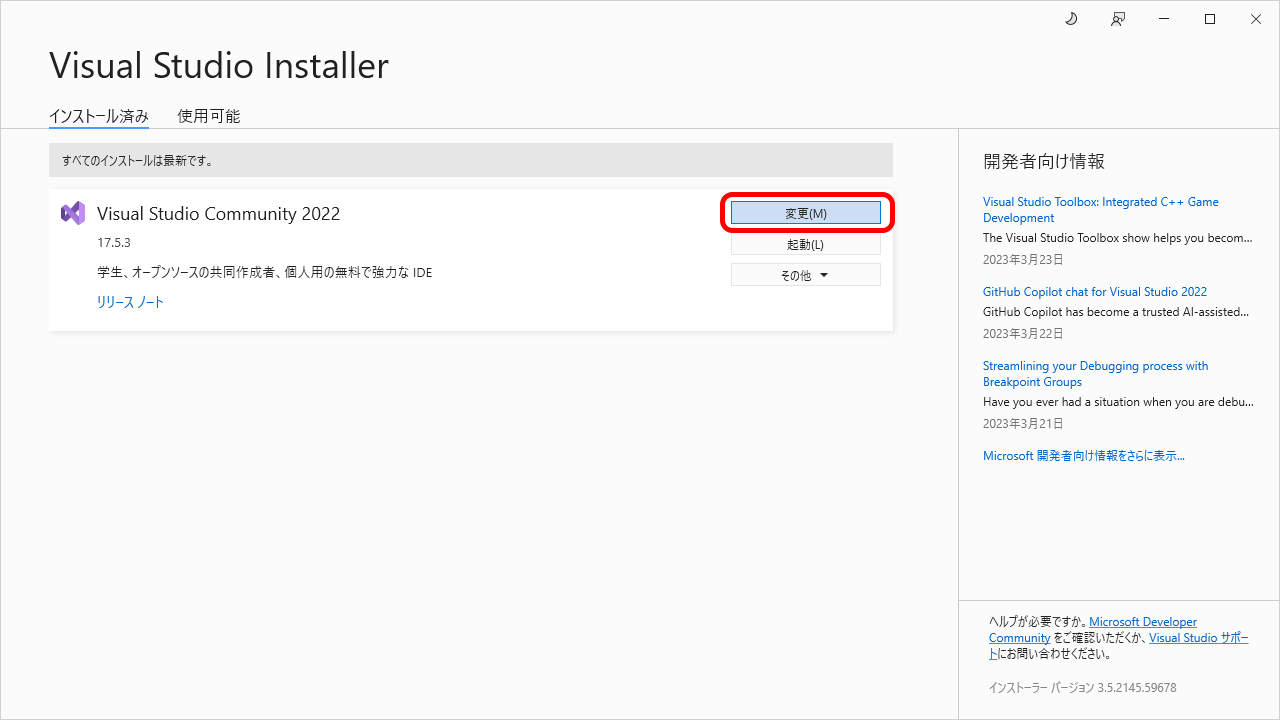Open the Breakpoint Groups debugging article

[1095, 373]
